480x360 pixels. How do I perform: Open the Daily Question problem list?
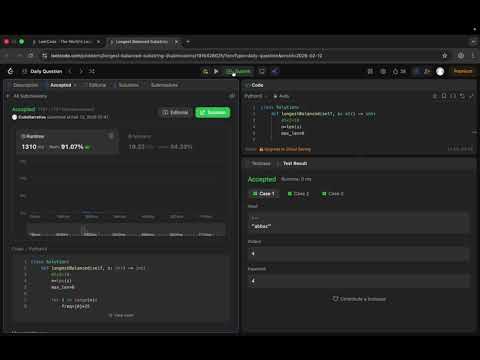coord(42,71)
